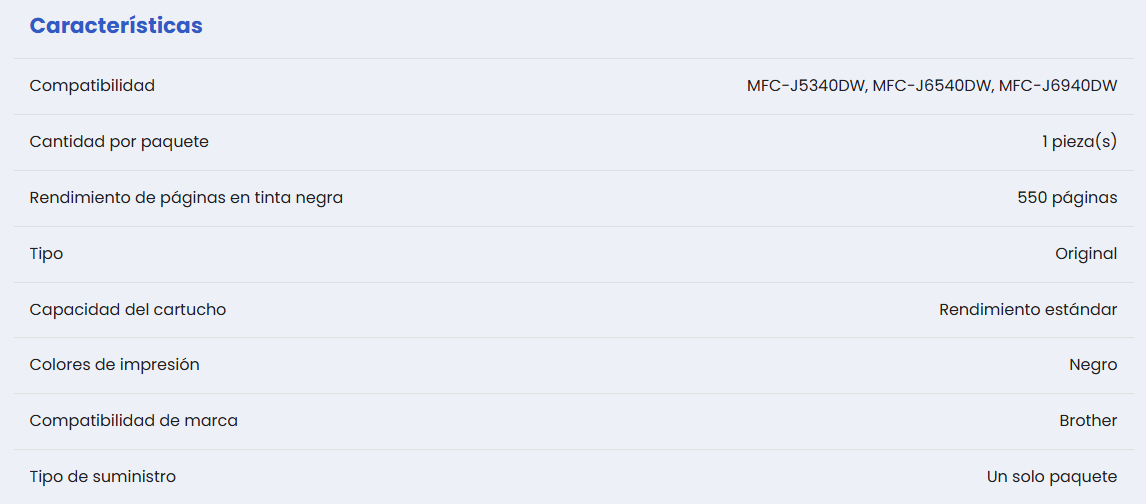The height and width of the screenshot is (504, 1146).
Task: Click the Capacidad del cartucho label
Action: click(128, 310)
